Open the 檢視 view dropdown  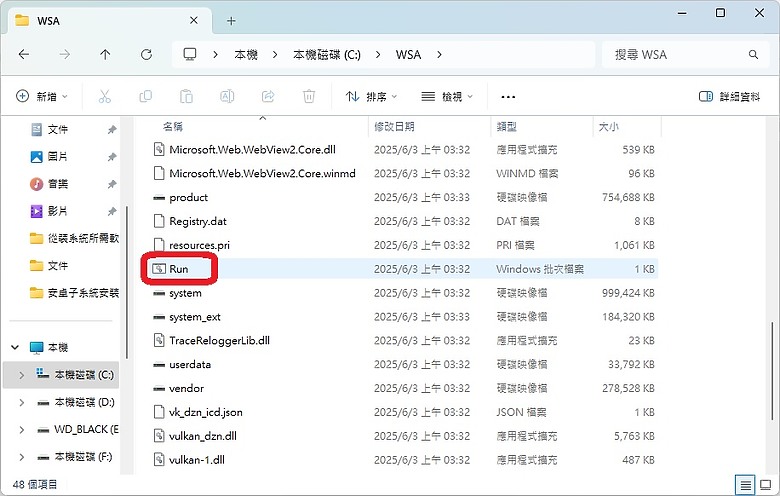pyautogui.click(x=447, y=97)
